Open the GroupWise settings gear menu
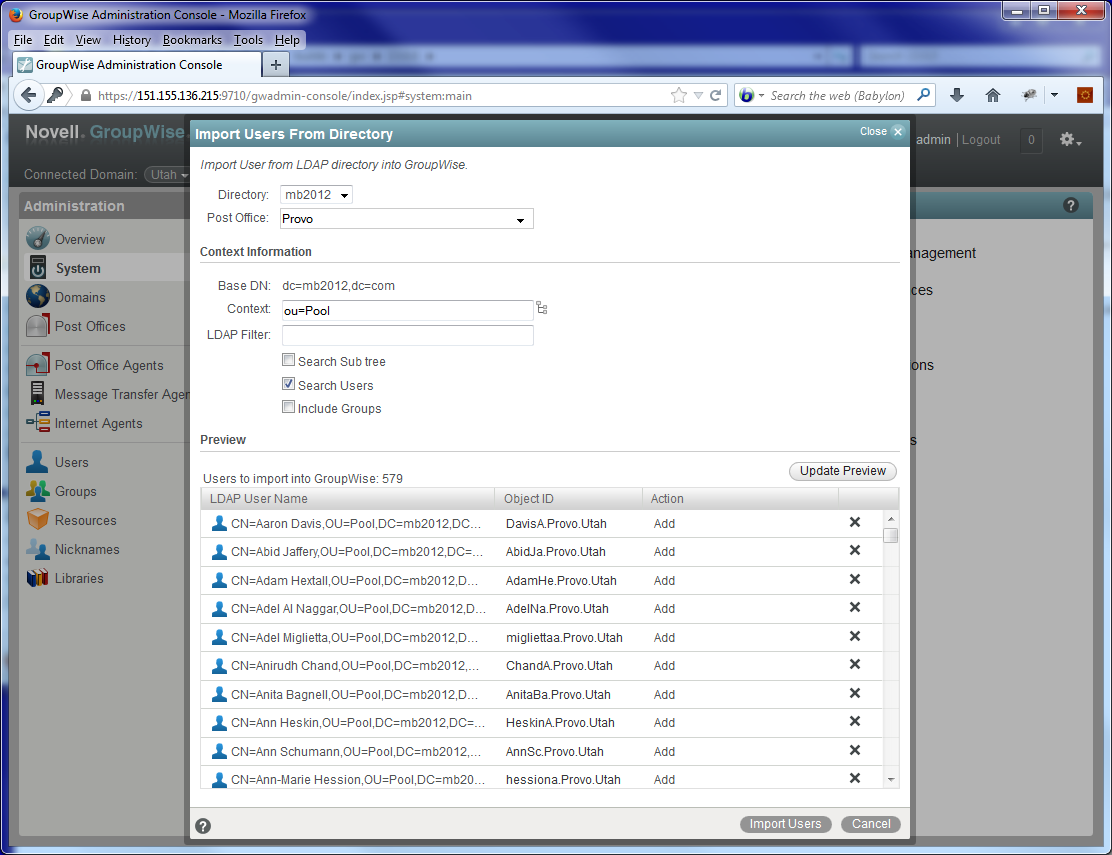 coord(1070,140)
